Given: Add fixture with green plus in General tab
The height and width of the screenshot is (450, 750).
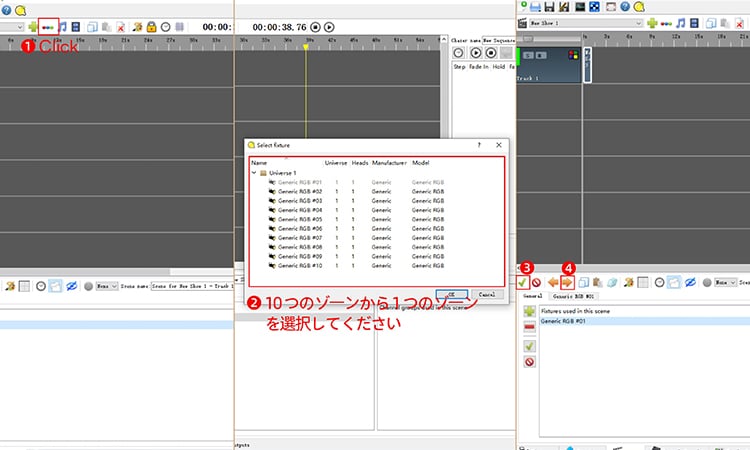Looking at the screenshot, I should coord(529,311).
